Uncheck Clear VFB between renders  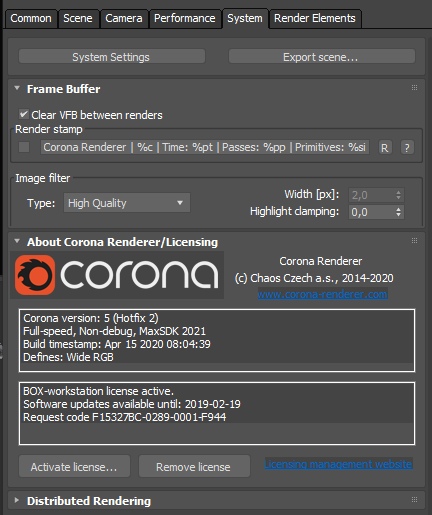pyautogui.click(x=23, y=114)
